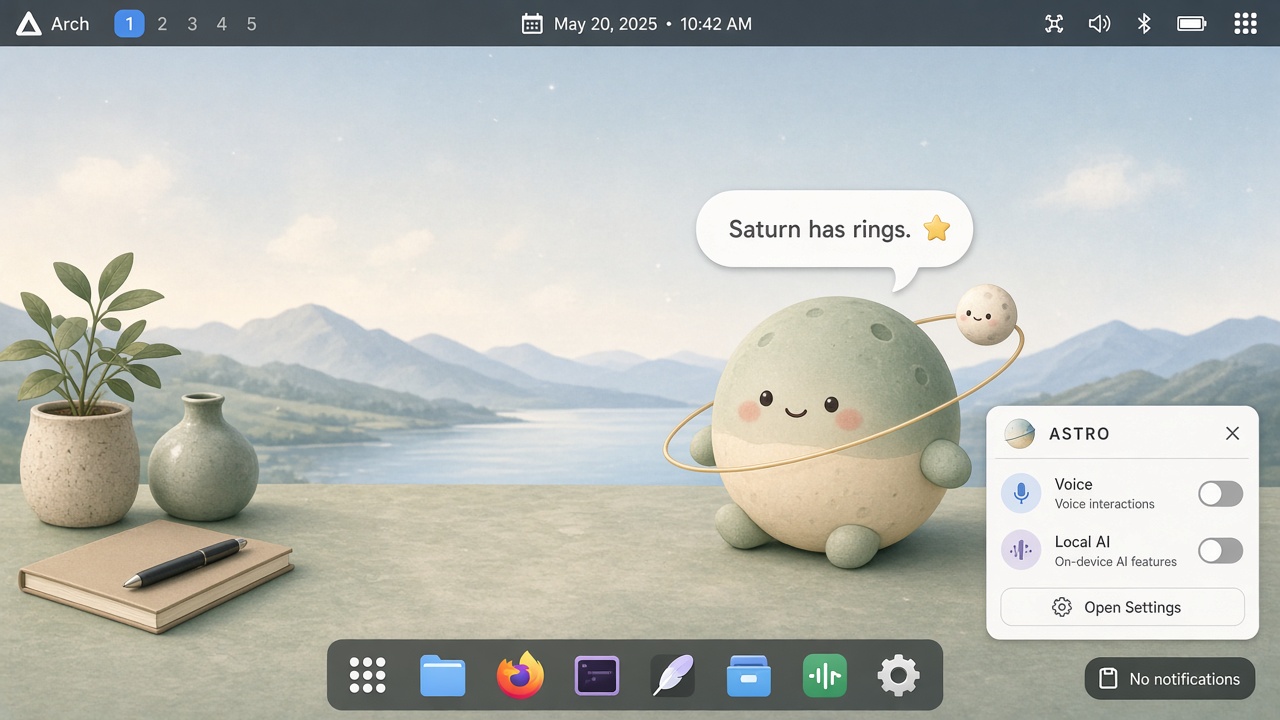1280x720 pixels.
Task: Click the No notifications button
Action: 1170,679
